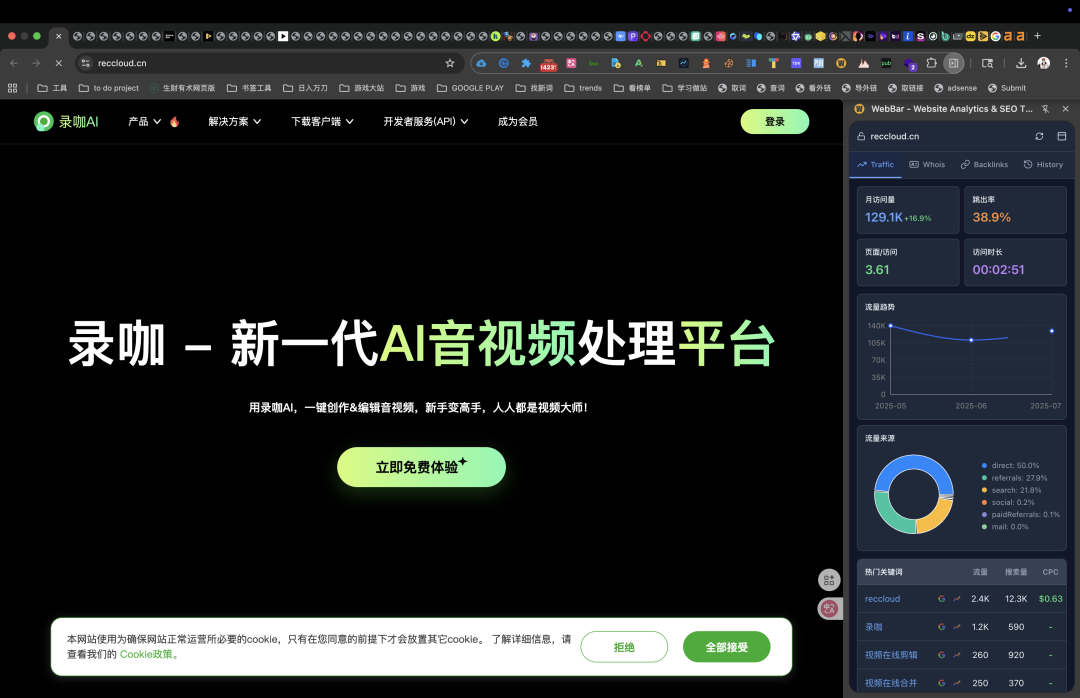The image size is (1080, 698).
Task: Open the new tab plus button
Action: [x=1037, y=36]
